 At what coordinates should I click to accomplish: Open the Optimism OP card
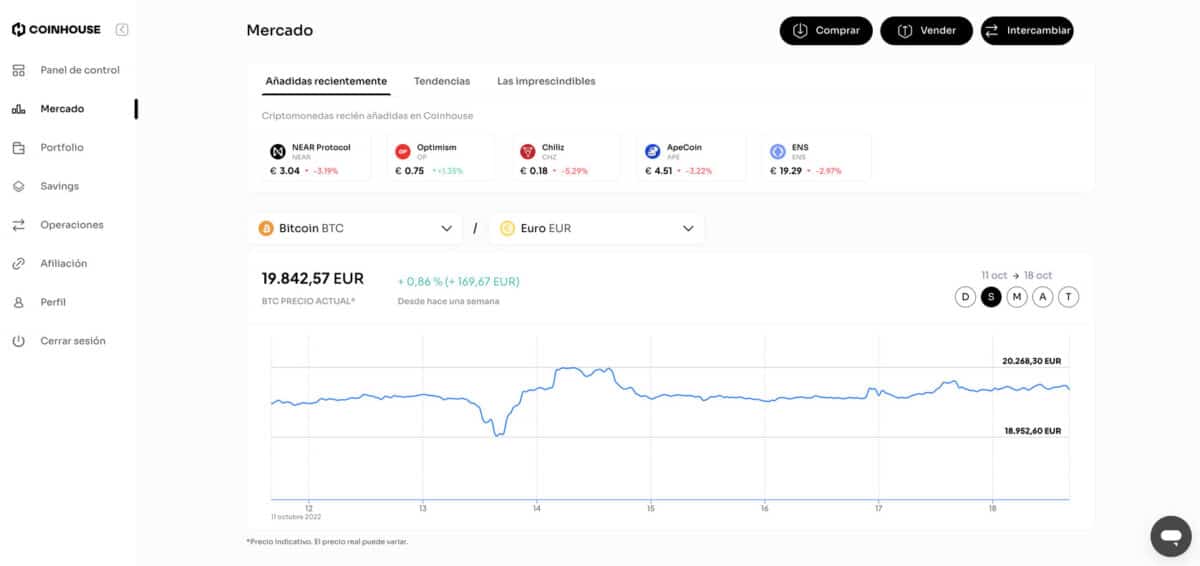(x=440, y=158)
